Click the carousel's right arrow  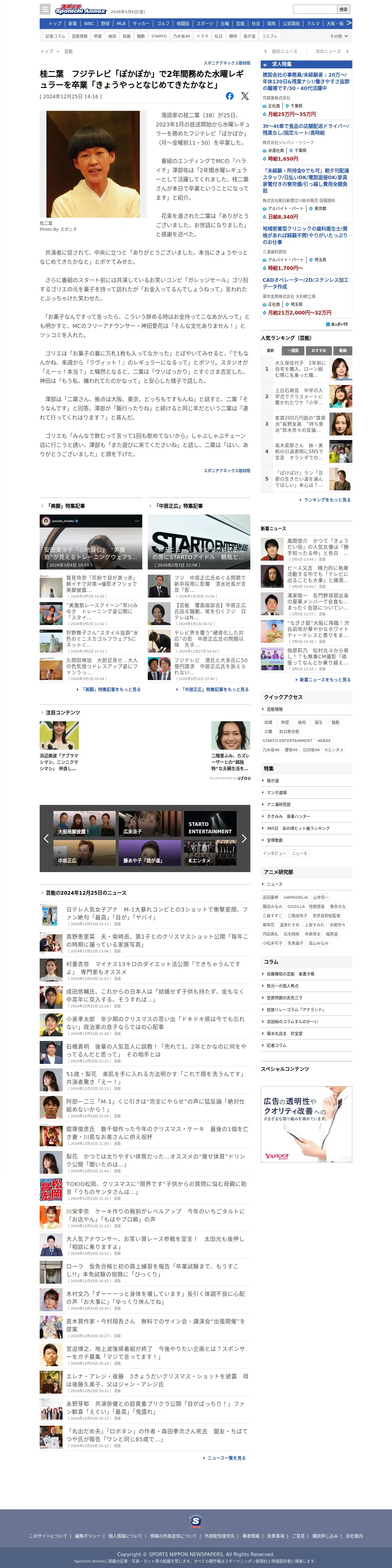coord(244,838)
